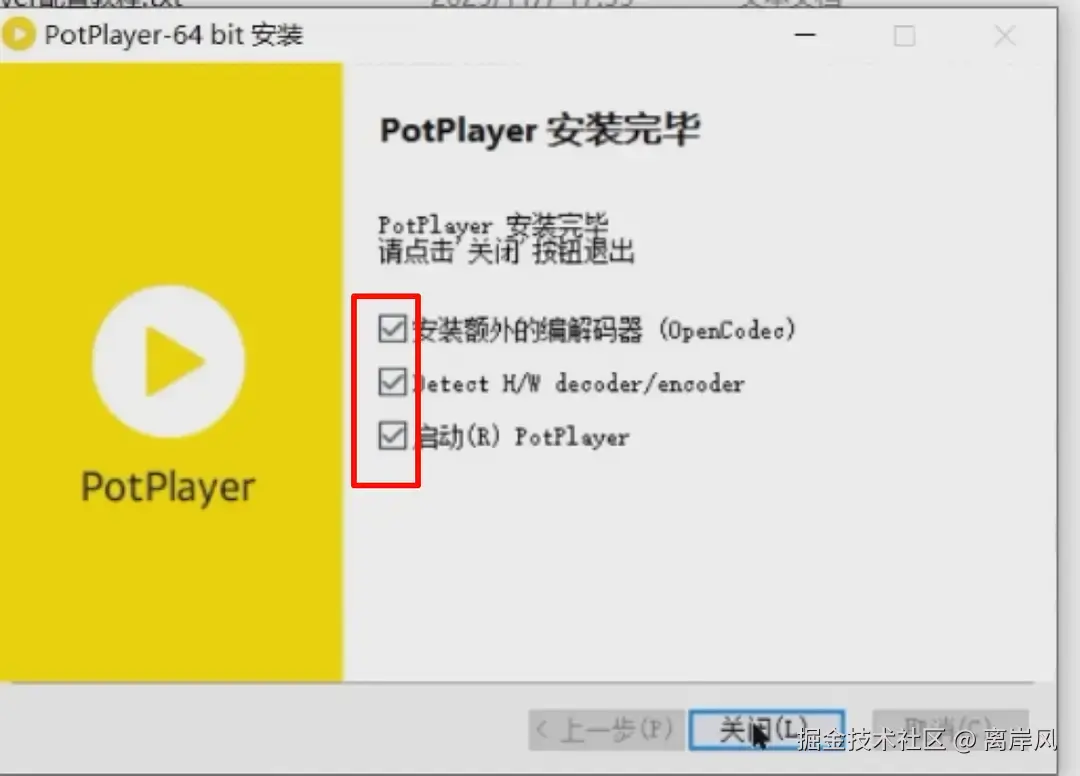The height and width of the screenshot is (776, 1080).
Task: Click the 'PotPlayer 安装完毕' heading text
Action: tap(540, 130)
